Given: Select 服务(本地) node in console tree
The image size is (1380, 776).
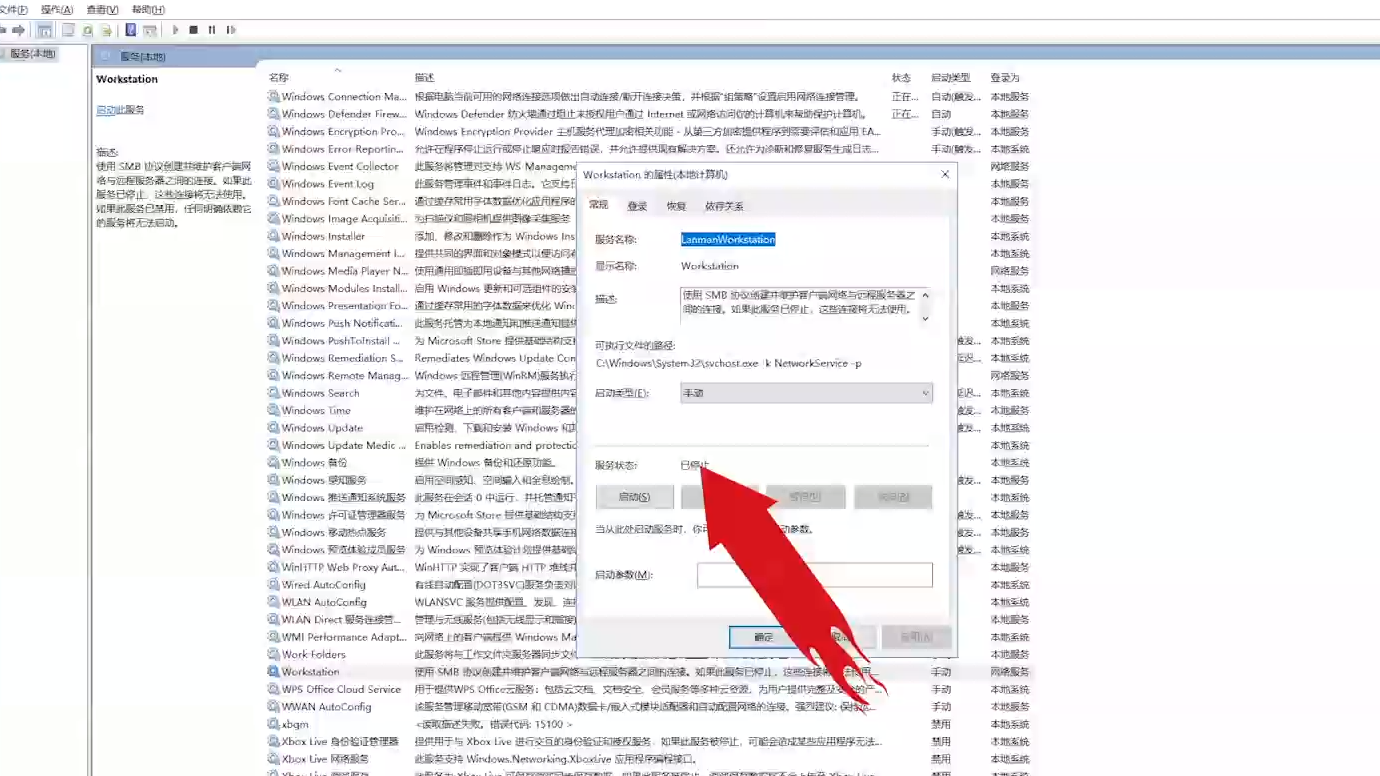Looking at the screenshot, I should pyautogui.click(x=32, y=54).
